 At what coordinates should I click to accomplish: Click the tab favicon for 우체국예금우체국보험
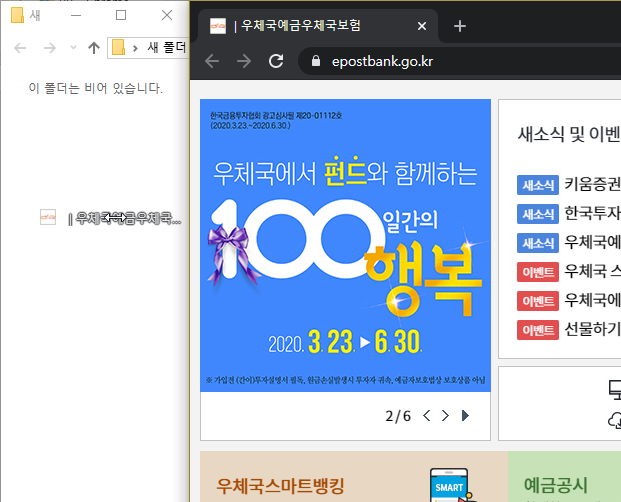pyautogui.click(x=217, y=26)
